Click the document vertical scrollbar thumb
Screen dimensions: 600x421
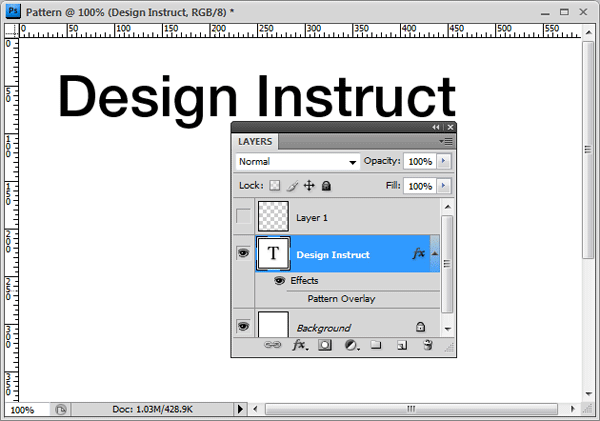[x=588, y=149]
